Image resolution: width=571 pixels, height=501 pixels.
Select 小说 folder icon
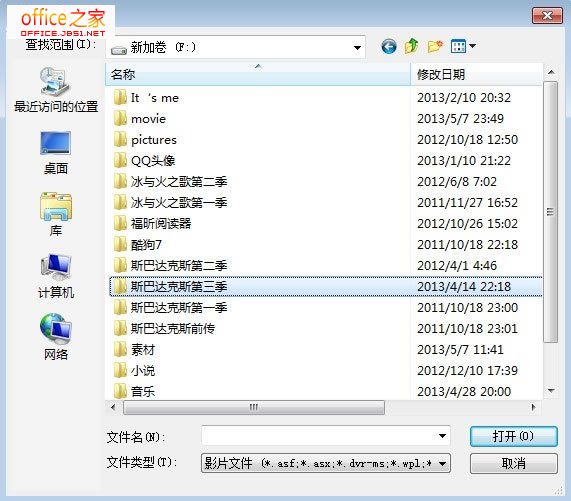120,371
